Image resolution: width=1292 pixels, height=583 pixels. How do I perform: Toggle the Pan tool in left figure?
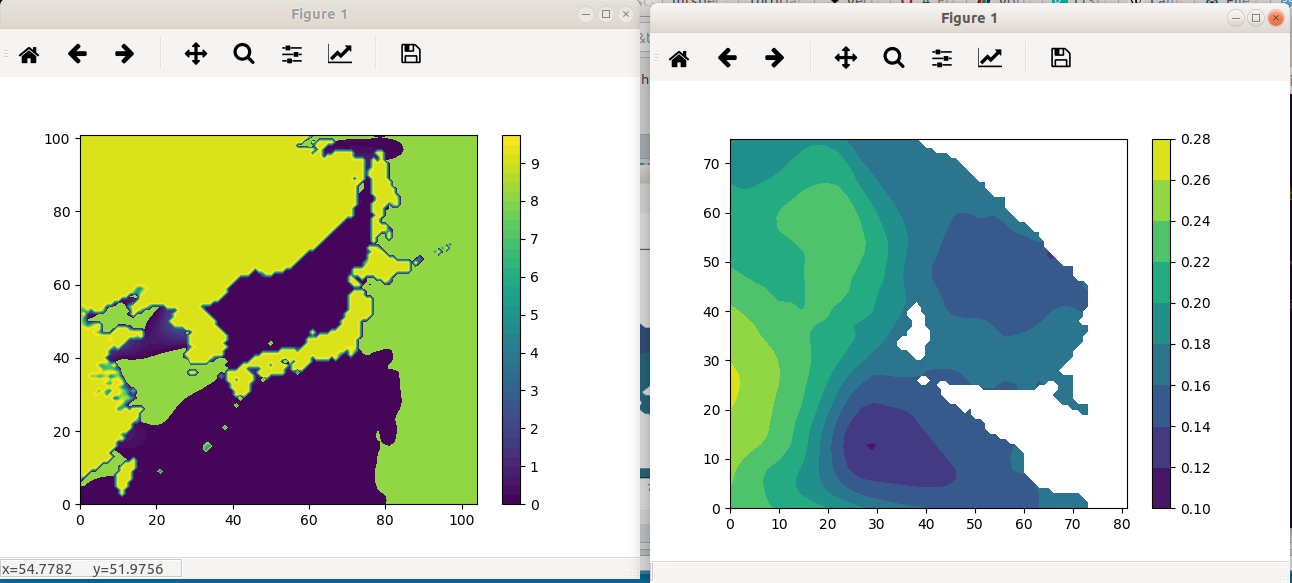point(196,54)
